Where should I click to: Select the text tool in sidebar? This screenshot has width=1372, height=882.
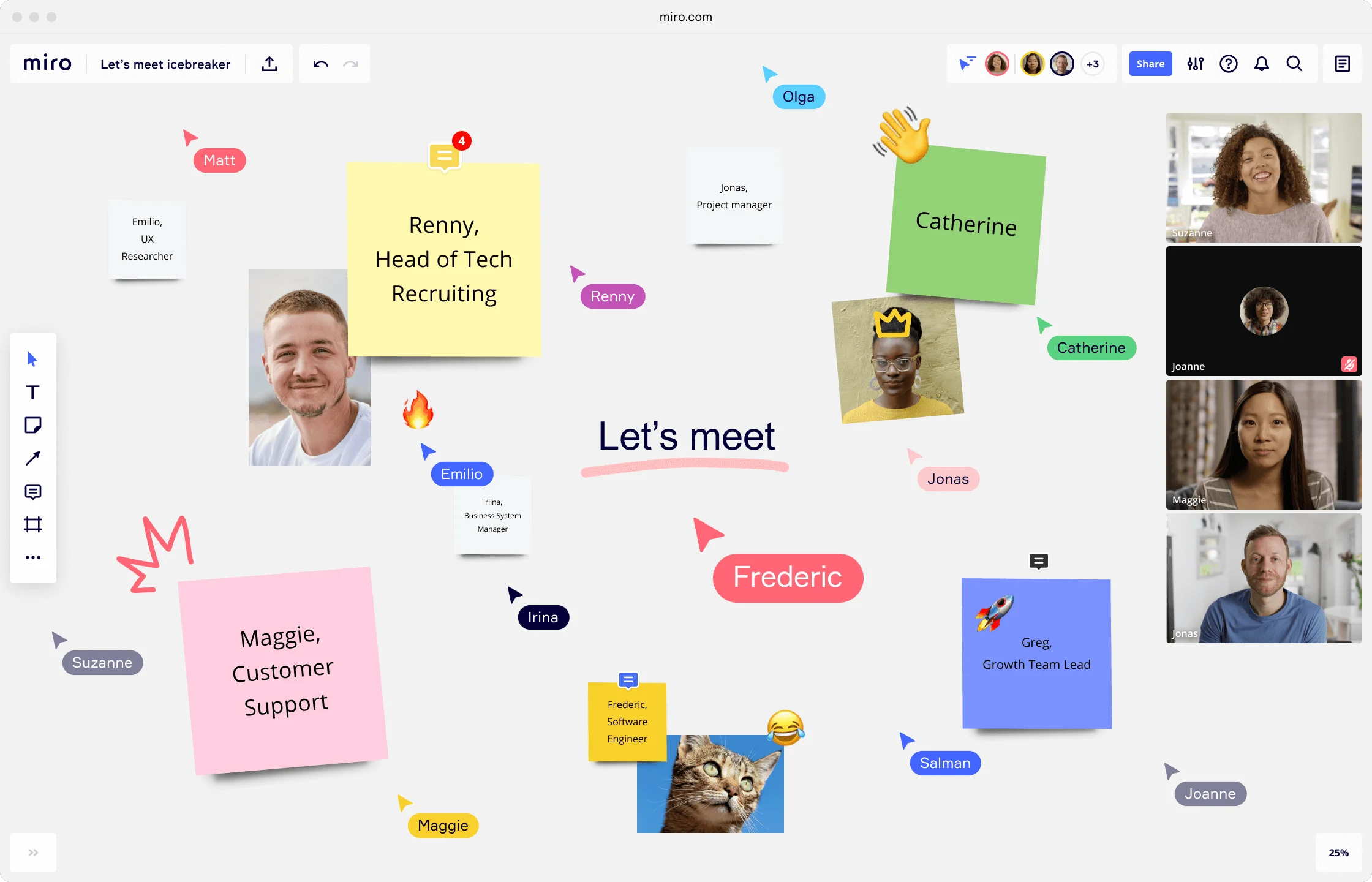tap(33, 392)
